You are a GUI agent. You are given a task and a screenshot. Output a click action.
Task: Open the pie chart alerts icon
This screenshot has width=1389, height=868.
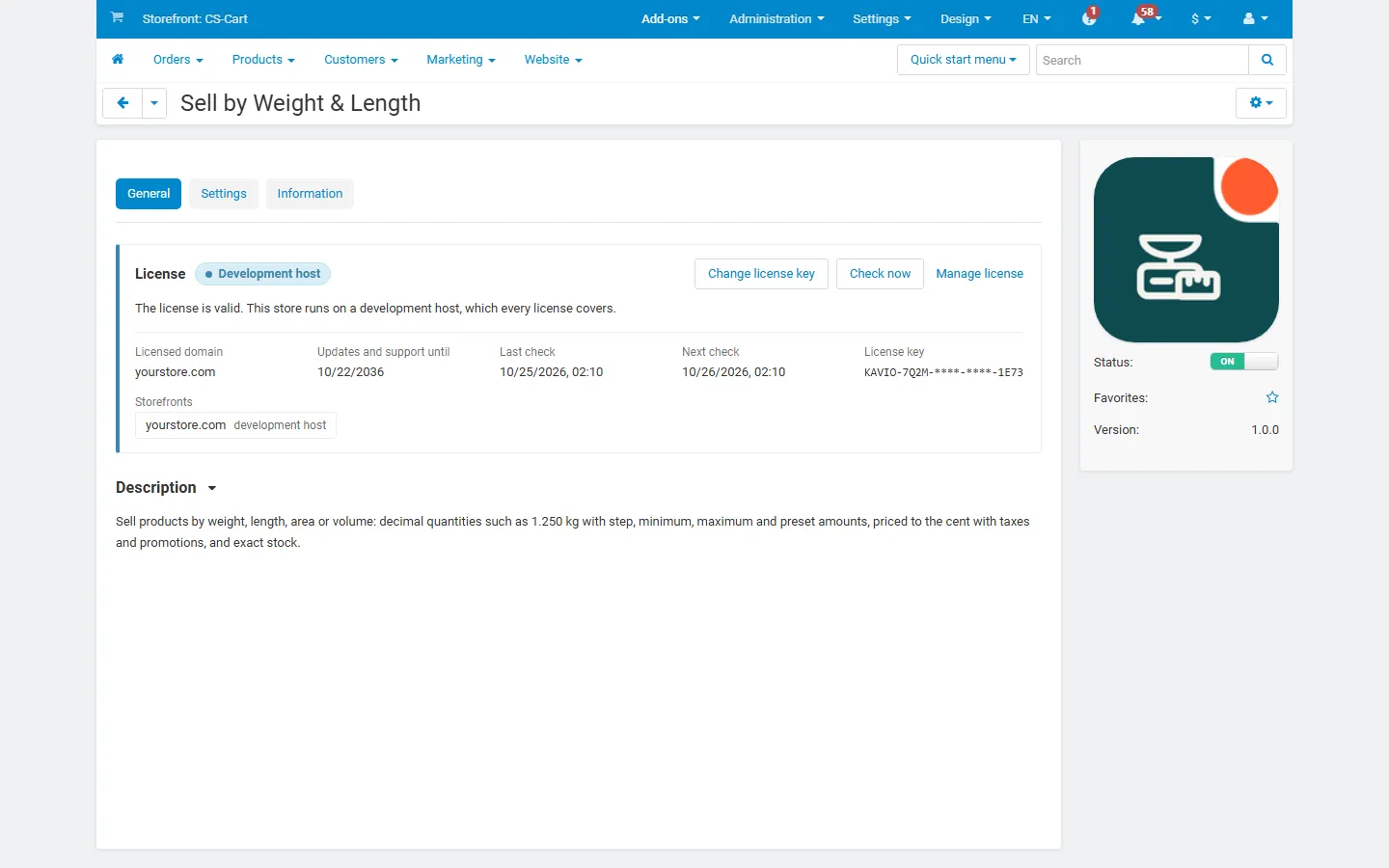pos(1090,18)
